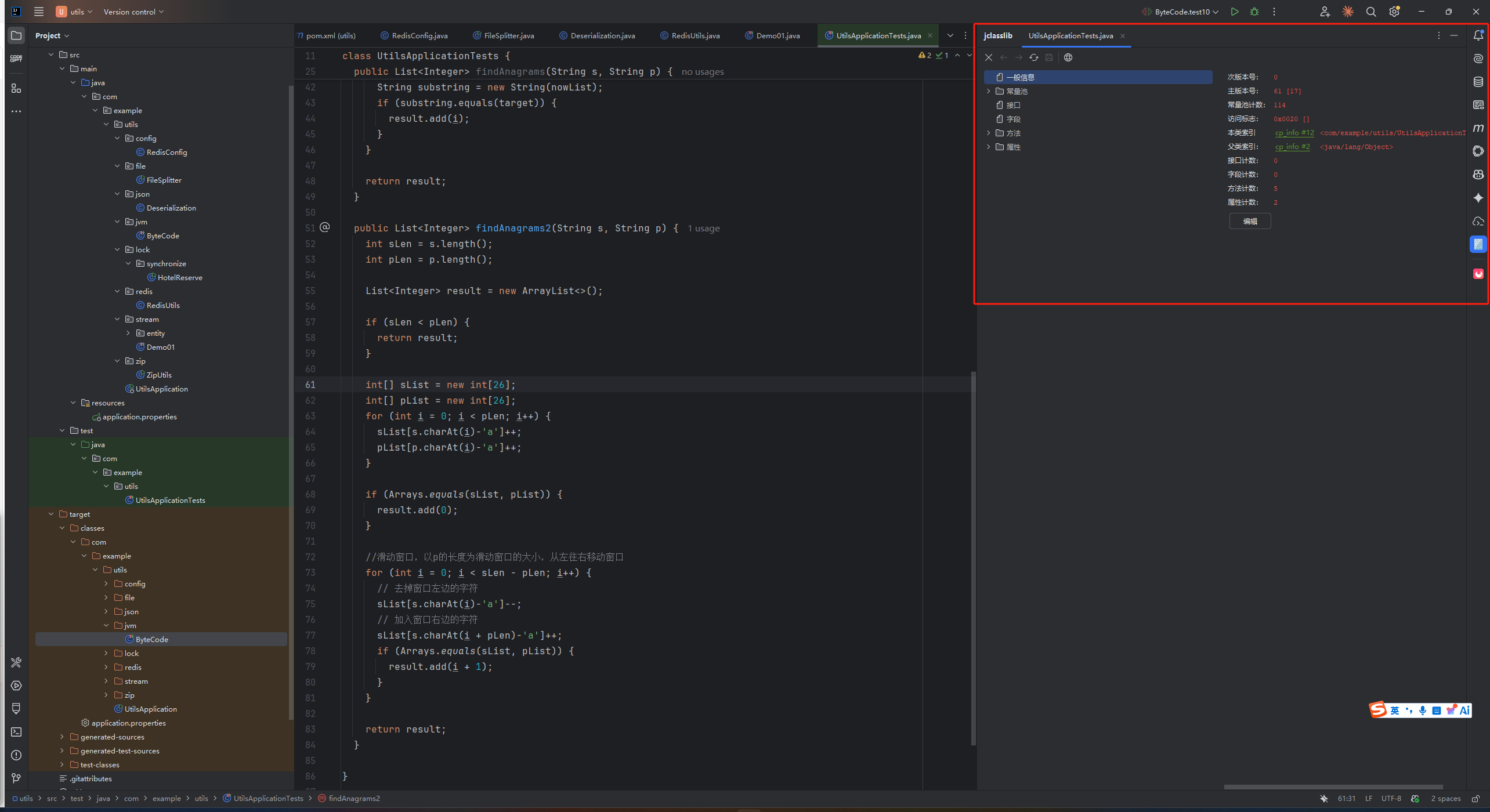Follow the cp_info #12 link
1490x812 pixels.
[x=1294, y=133]
